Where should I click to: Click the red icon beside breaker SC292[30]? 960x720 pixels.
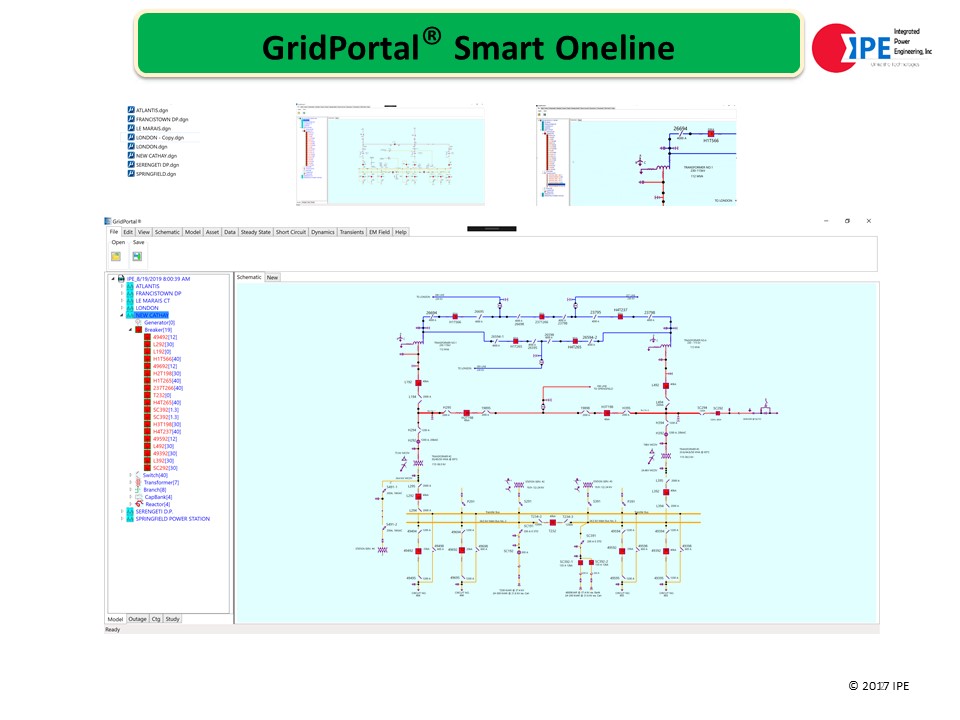coord(147,468)
